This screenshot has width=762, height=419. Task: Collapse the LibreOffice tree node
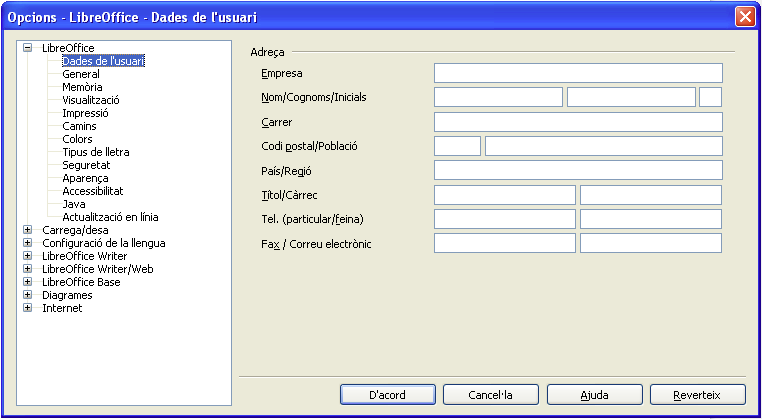27,48
